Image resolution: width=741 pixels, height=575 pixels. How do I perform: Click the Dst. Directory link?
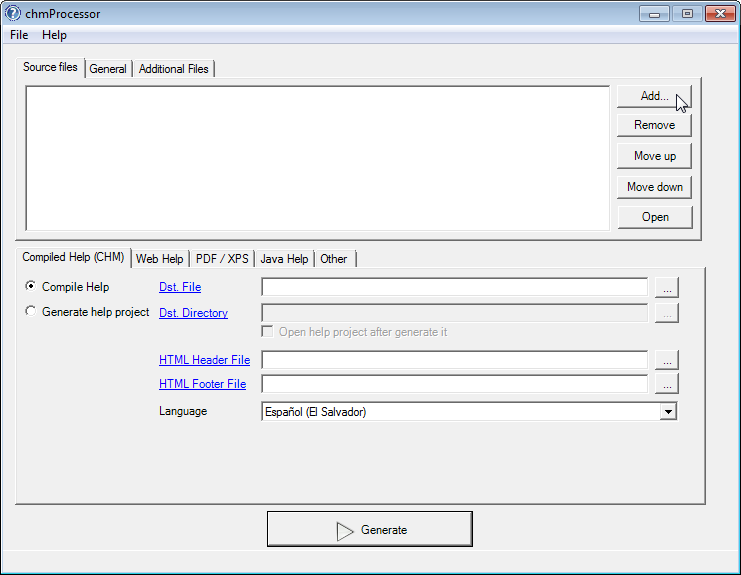pyautogui.click(x=193, y=313)
